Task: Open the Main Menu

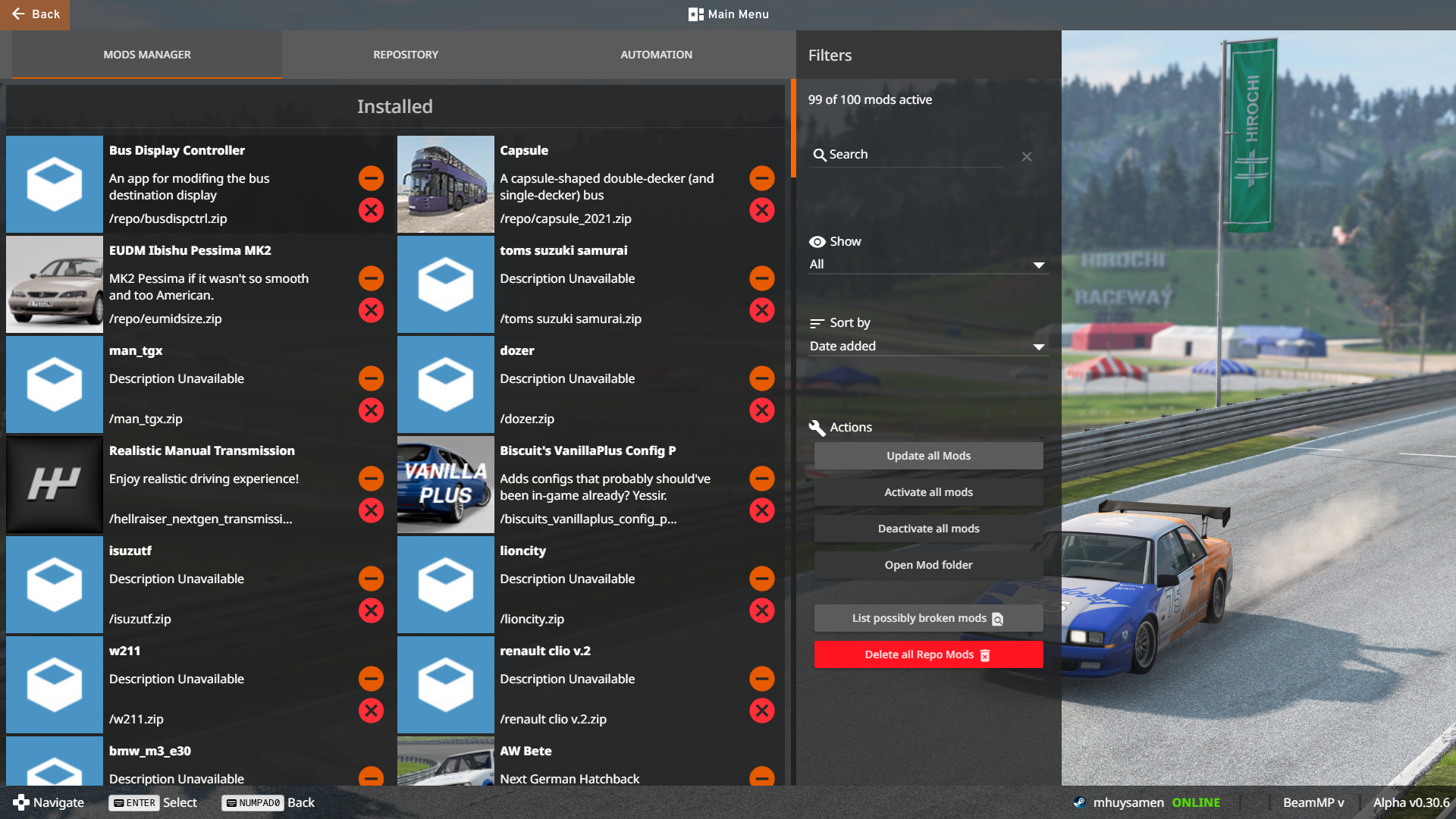Action: 729,14
